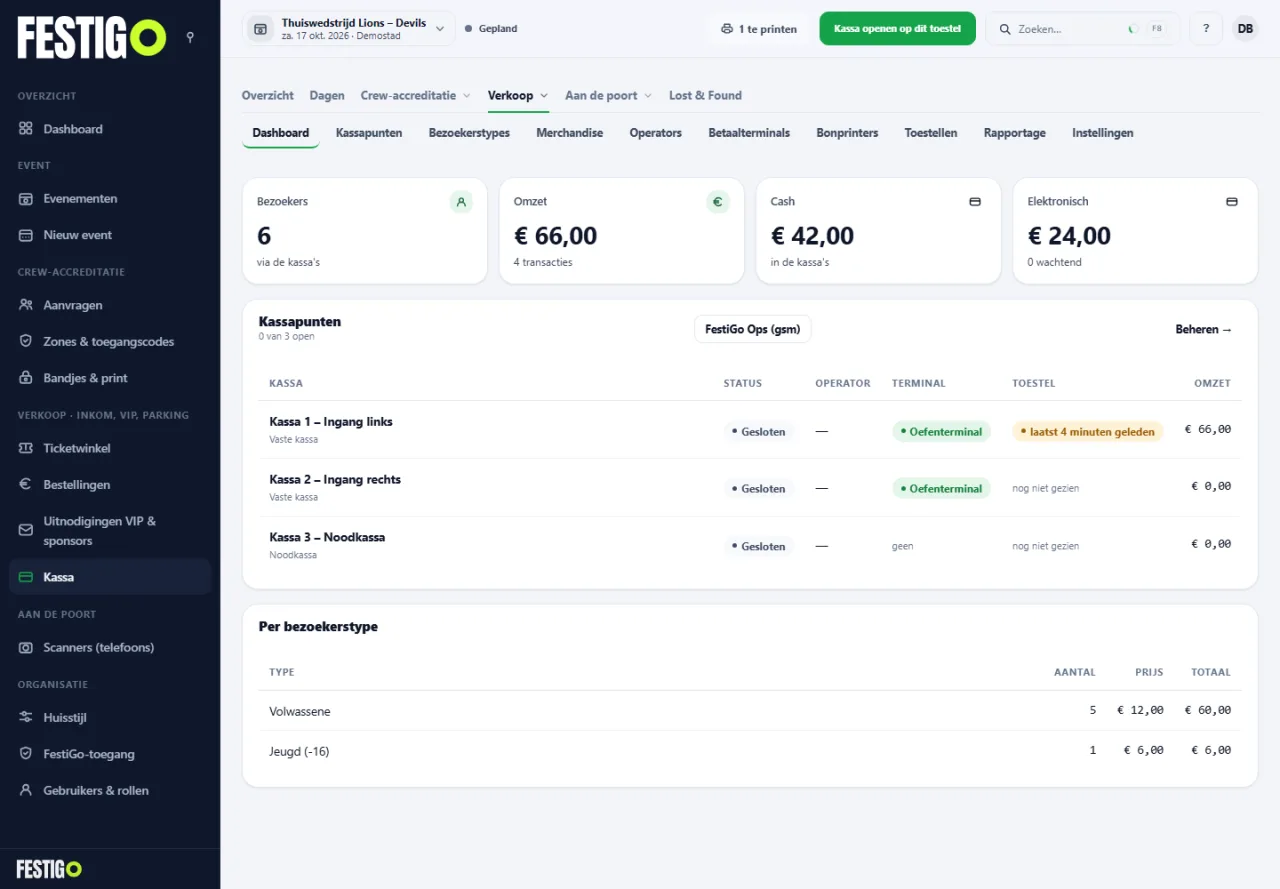
Task: Click the Scanners (telefoons) camera icon
Action: pos(26,648)
